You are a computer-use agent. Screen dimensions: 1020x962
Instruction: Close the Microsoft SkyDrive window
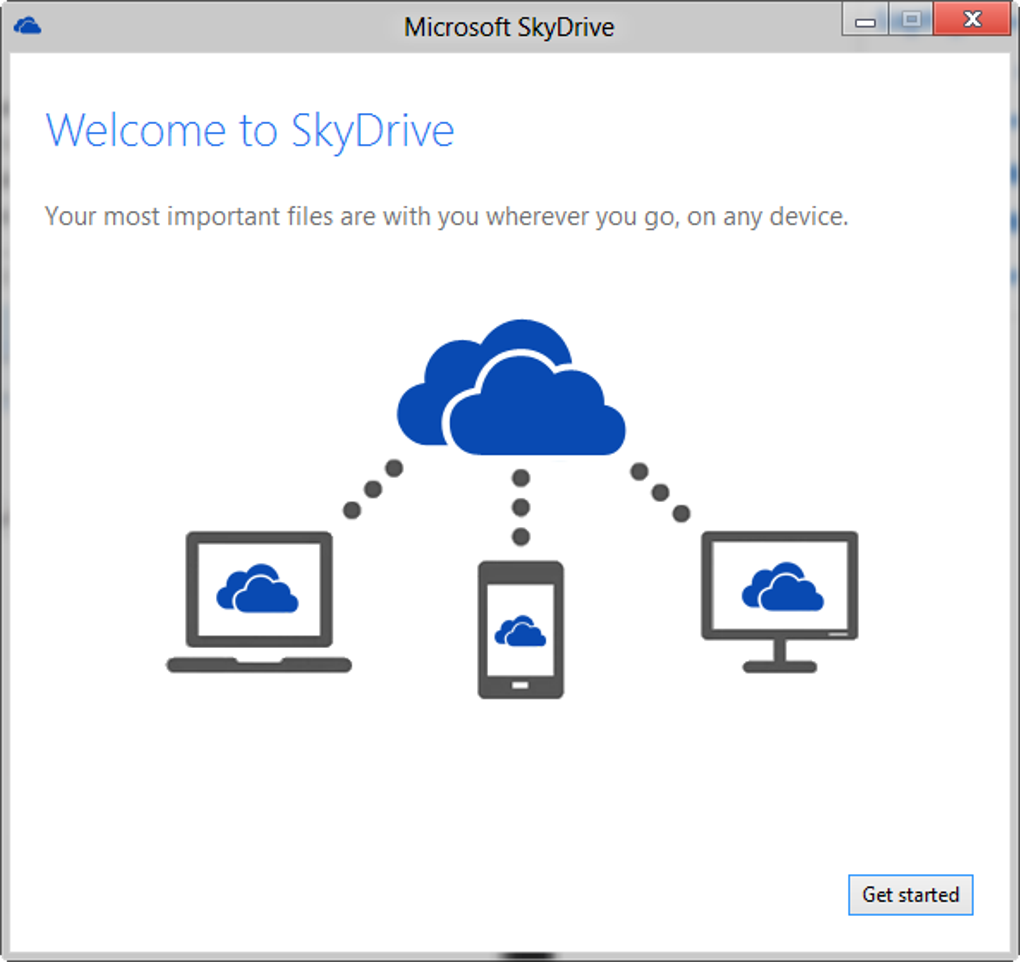pos(972,18)
